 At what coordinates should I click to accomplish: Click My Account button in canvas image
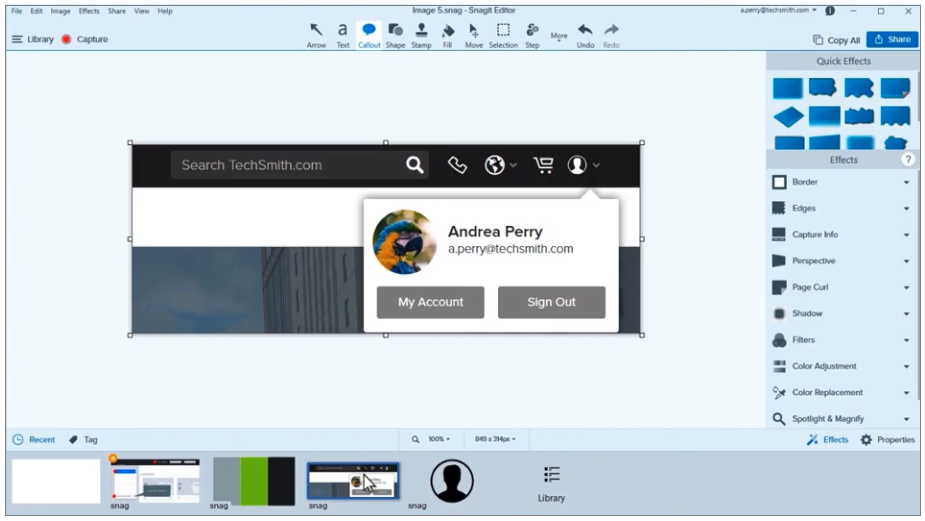pyautogui.click(x=431, y=302)
